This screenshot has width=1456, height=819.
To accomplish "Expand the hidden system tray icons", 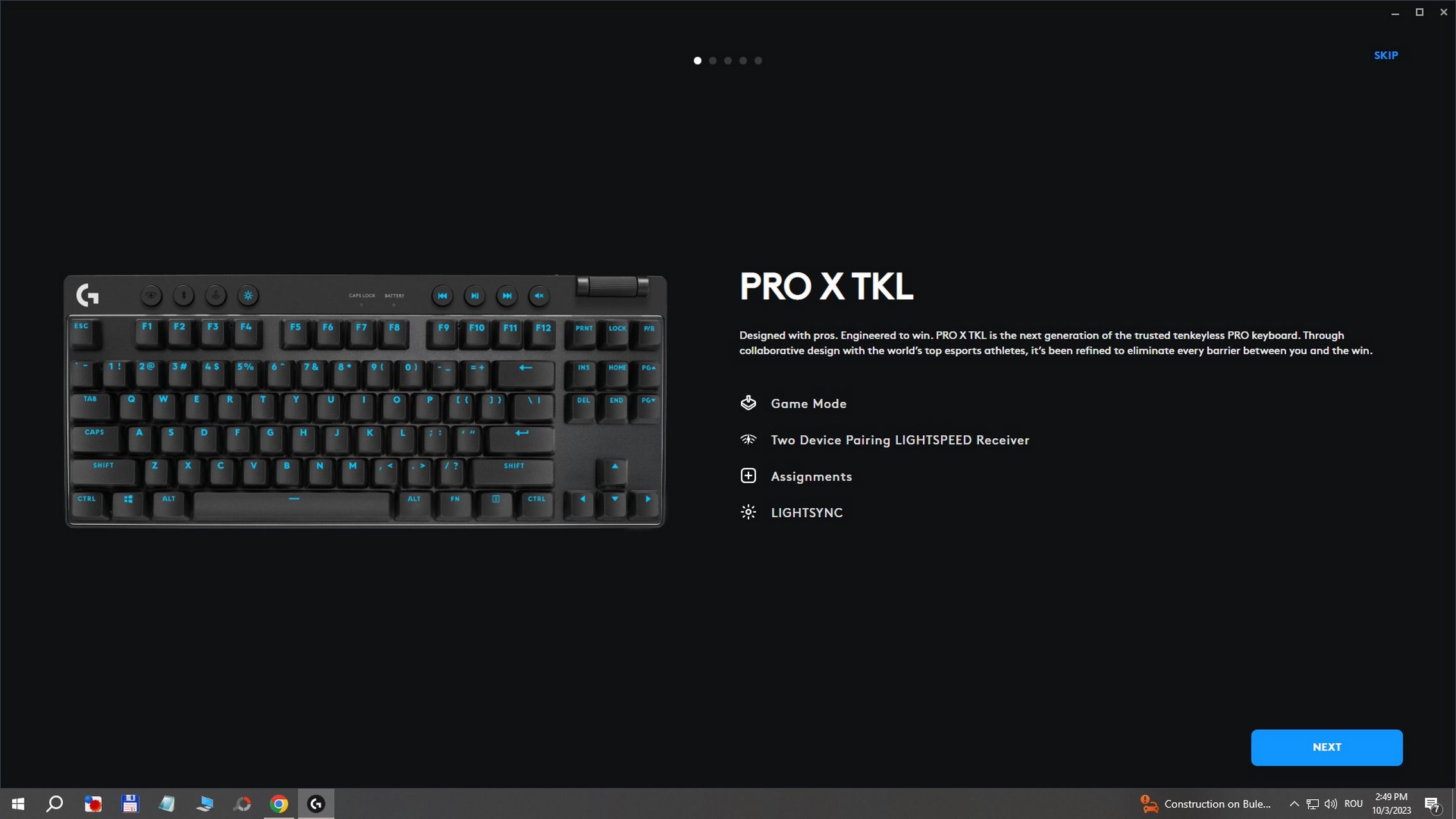I will pos(1293,804).
